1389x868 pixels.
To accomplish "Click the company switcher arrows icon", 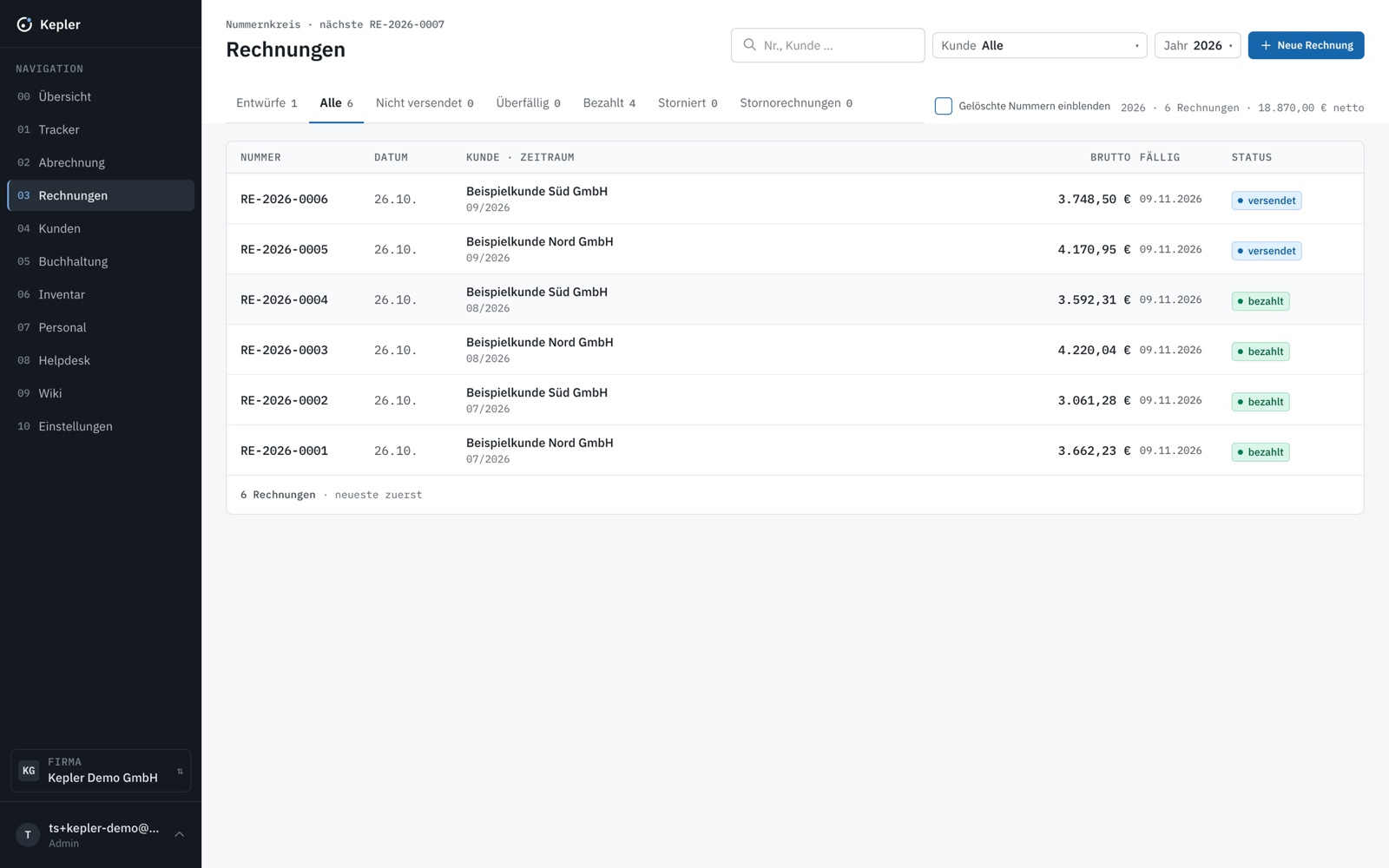I will click(180, 771).
